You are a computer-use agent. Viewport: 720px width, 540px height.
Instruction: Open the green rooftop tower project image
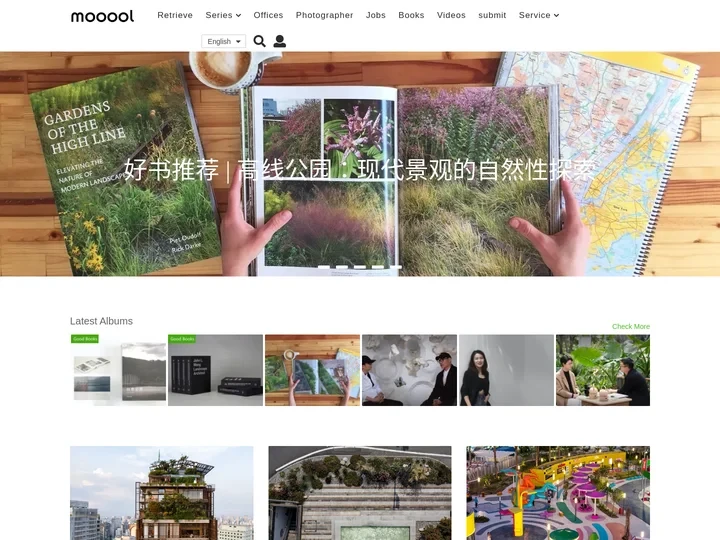pyautogui.click(x=162, y=493)
